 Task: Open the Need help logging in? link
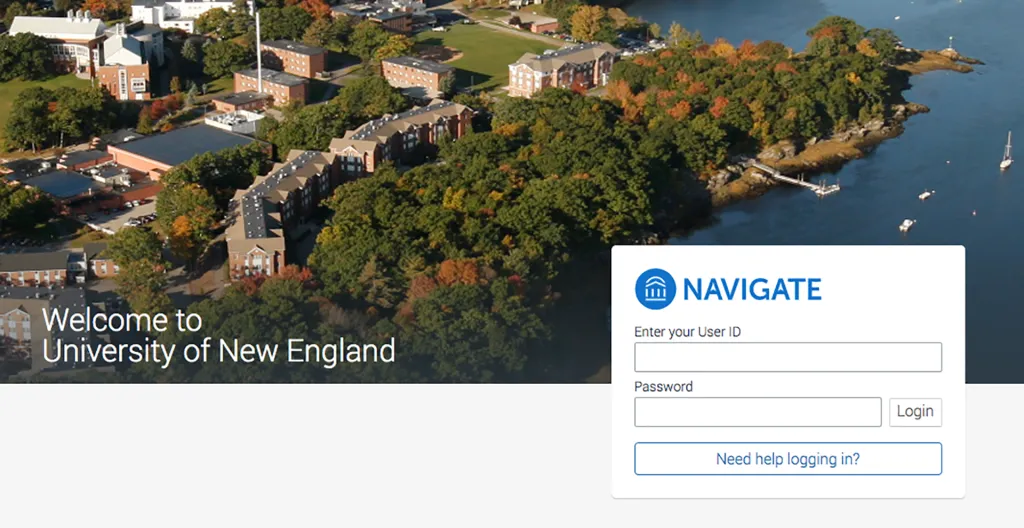788,459
